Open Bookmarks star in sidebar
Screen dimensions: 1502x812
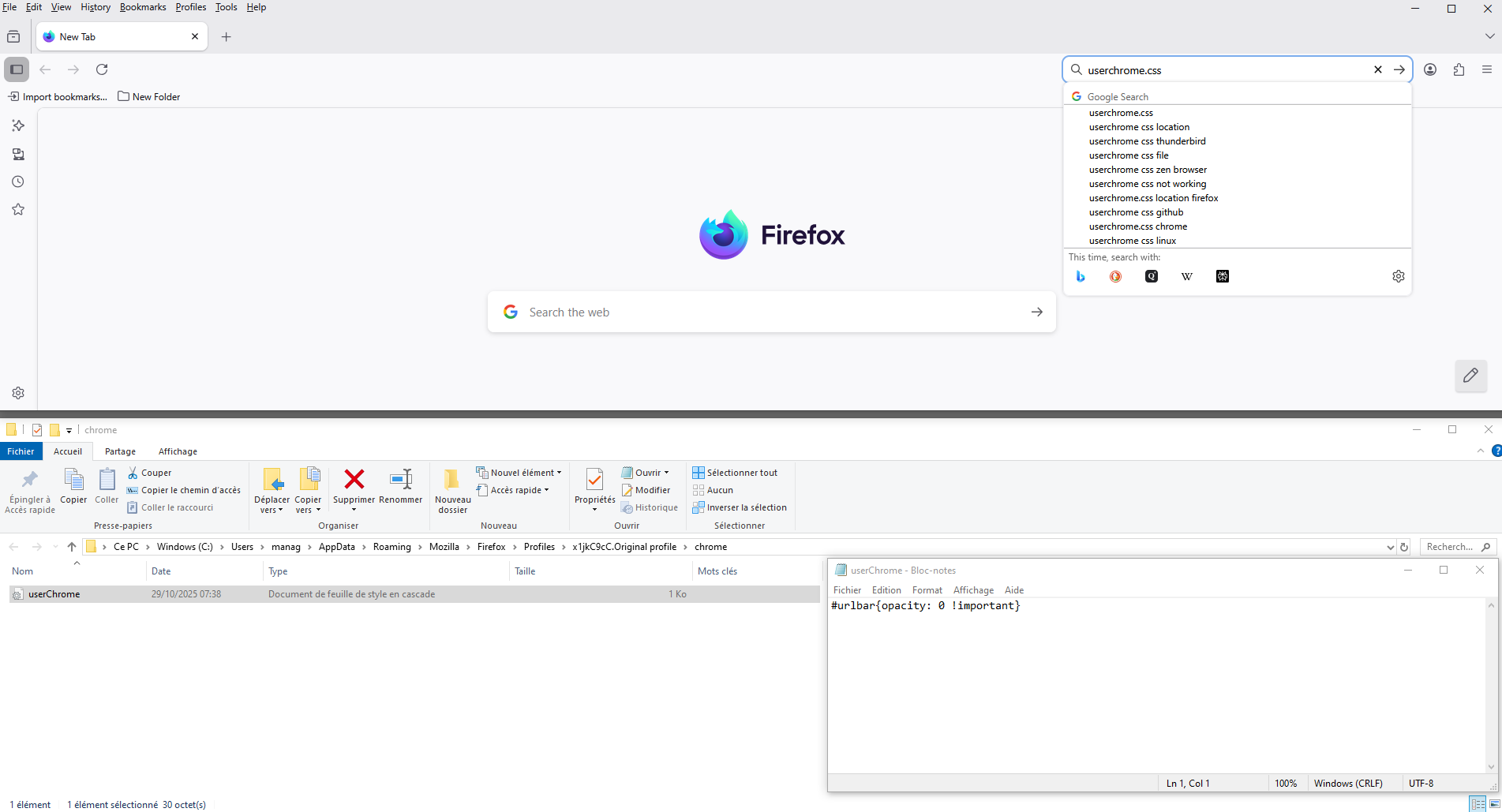point(18,209)
